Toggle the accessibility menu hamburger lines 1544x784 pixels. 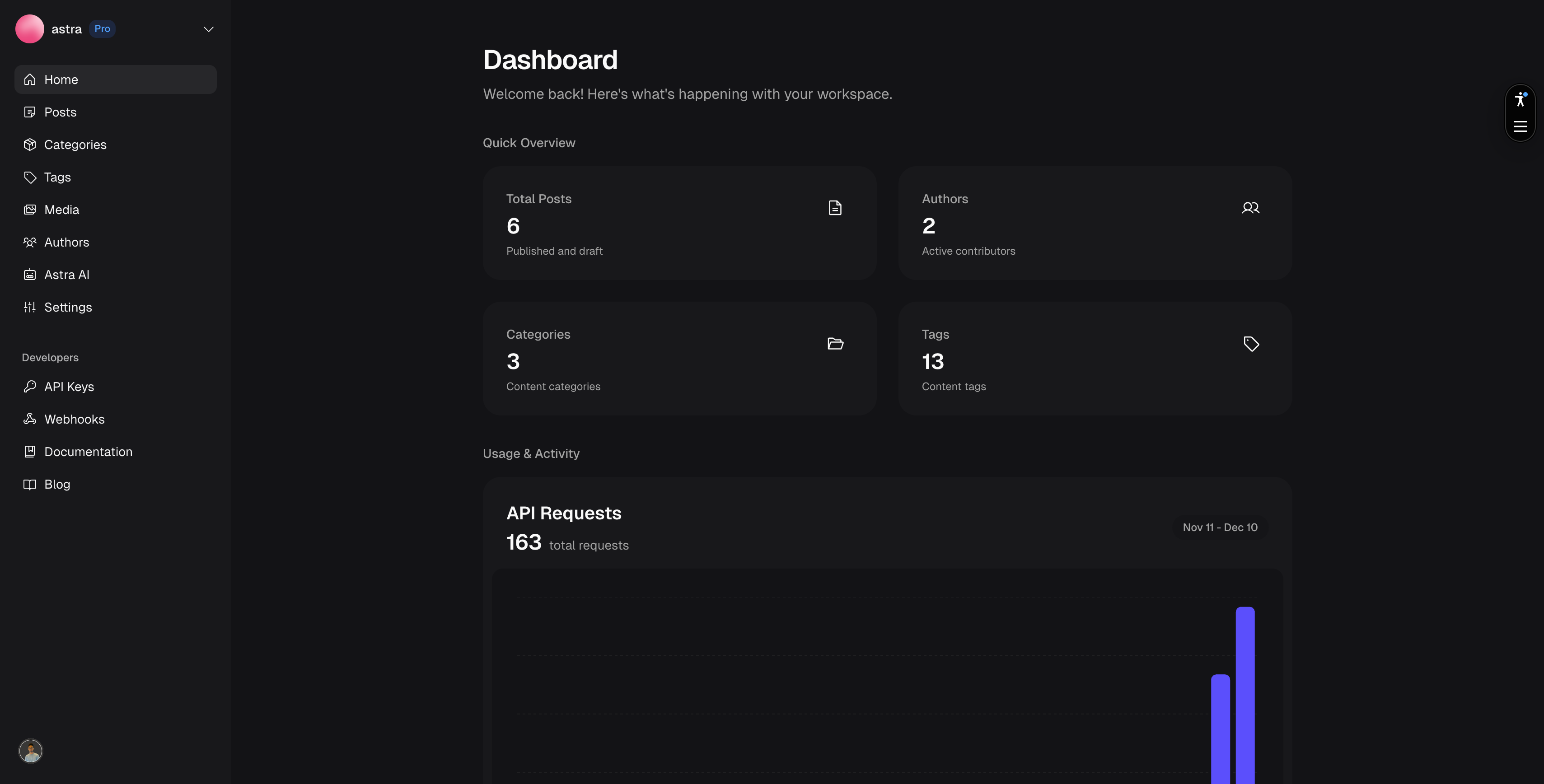coord(1521,126)
